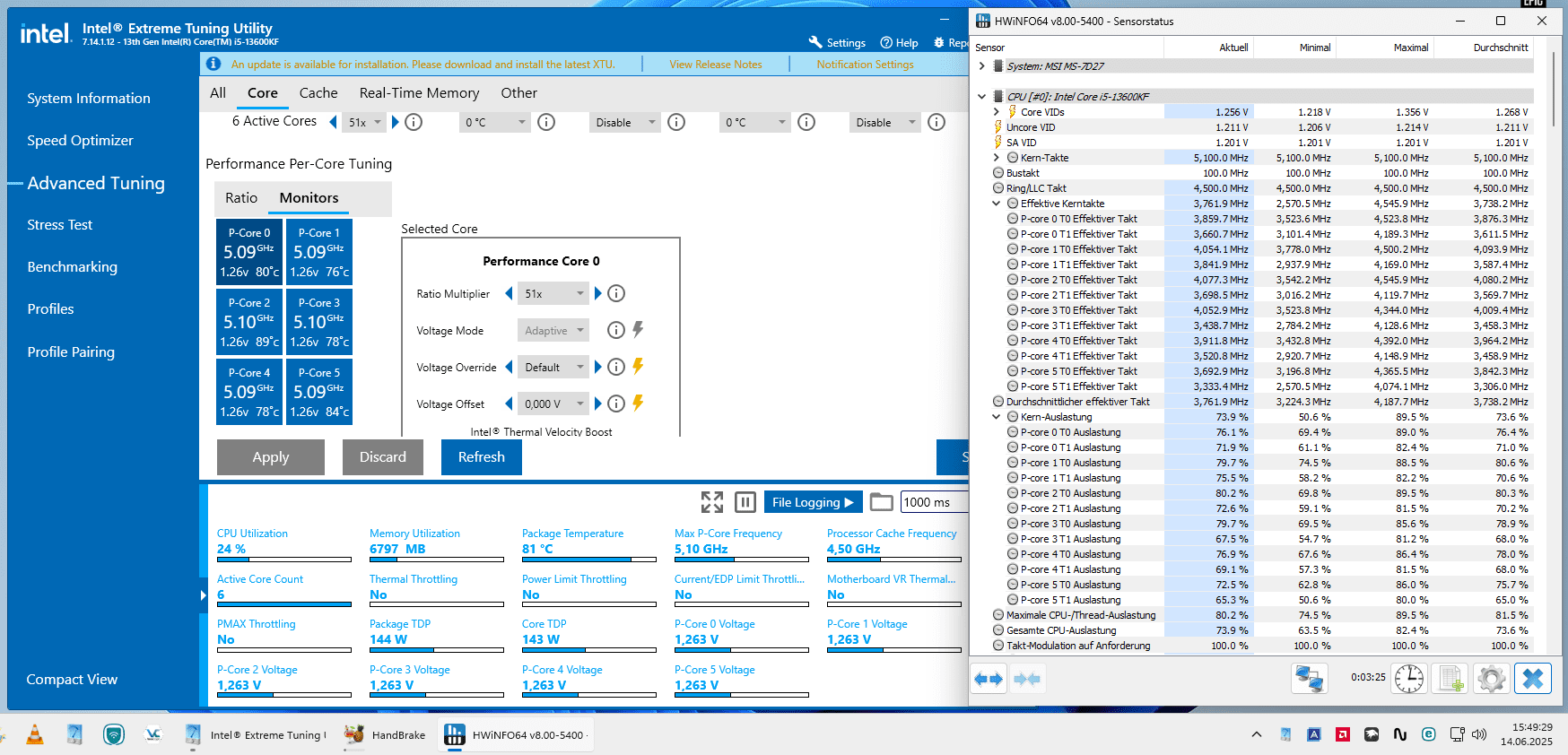Toggle the lightning icon for Voltage Offset

click(x=638, y=403)
